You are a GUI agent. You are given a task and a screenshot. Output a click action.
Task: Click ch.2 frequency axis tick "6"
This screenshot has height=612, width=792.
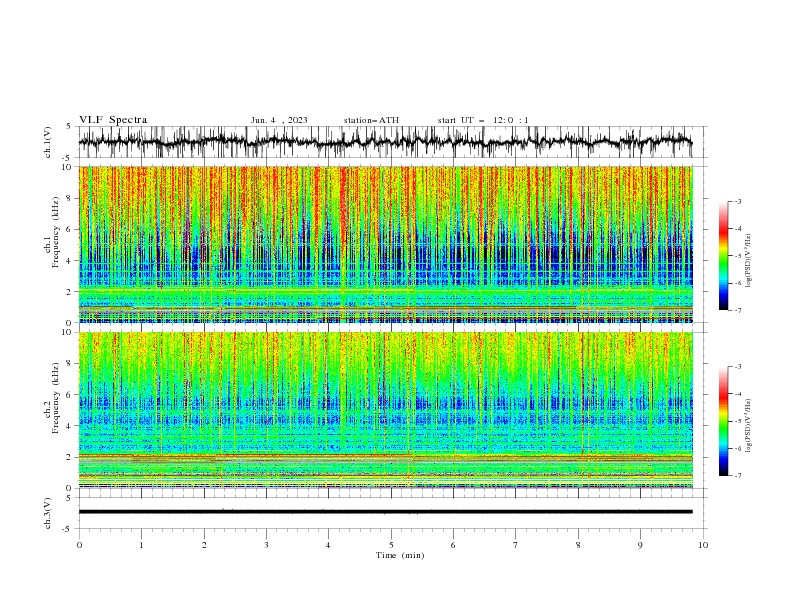pyautogui.click(x=71, y=394)
